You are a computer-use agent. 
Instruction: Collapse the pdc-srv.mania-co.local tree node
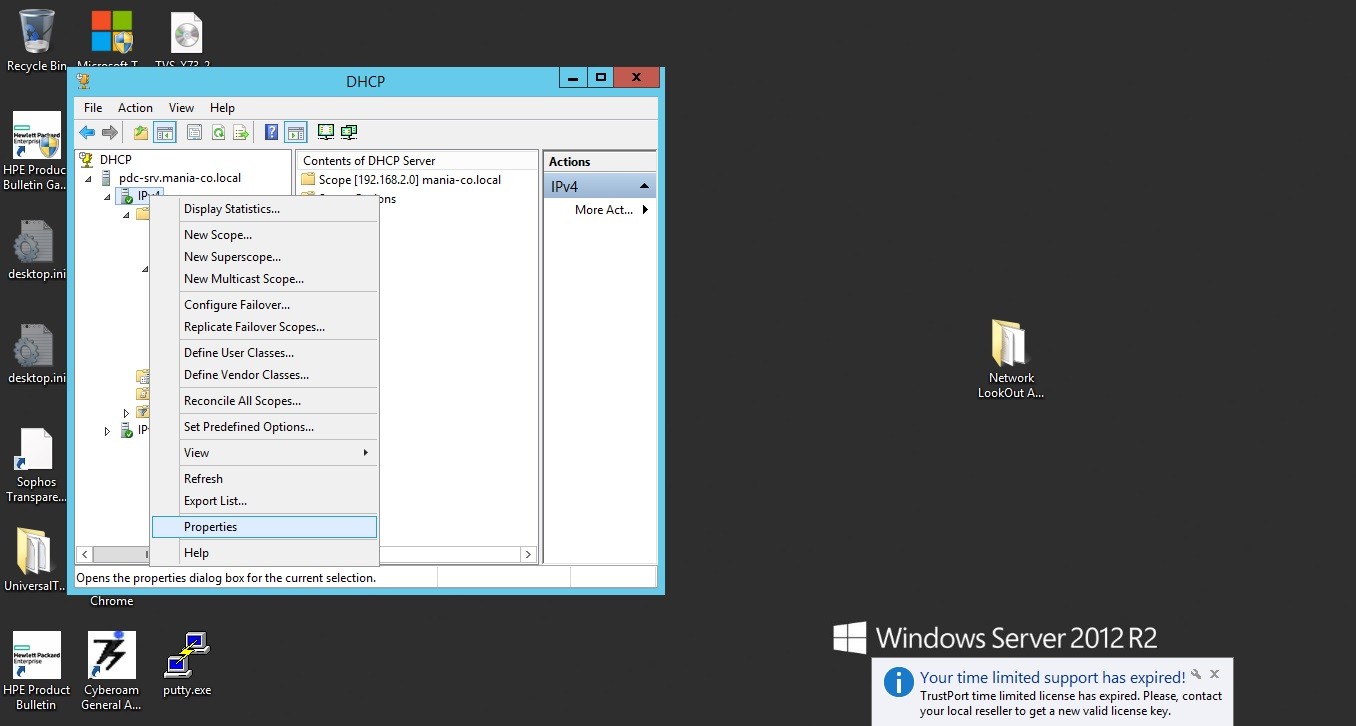click(x=87, y=179)
